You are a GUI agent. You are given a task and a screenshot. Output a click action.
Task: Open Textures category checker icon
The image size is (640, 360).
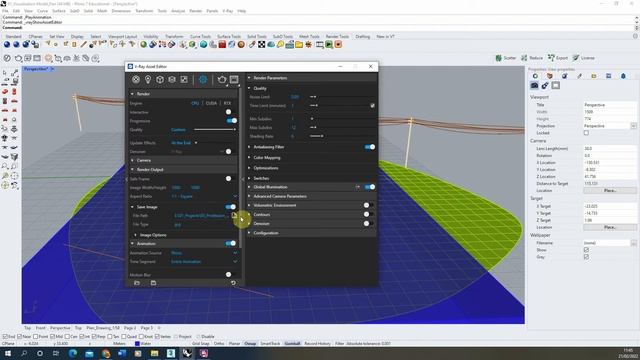click(184, 80)
